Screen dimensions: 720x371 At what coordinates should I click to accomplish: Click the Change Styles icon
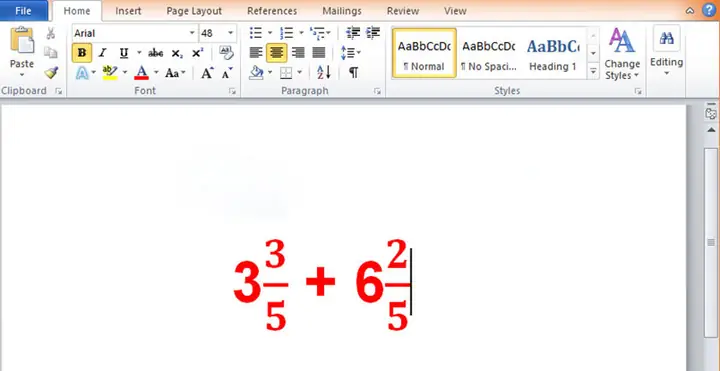coord(622,40)
